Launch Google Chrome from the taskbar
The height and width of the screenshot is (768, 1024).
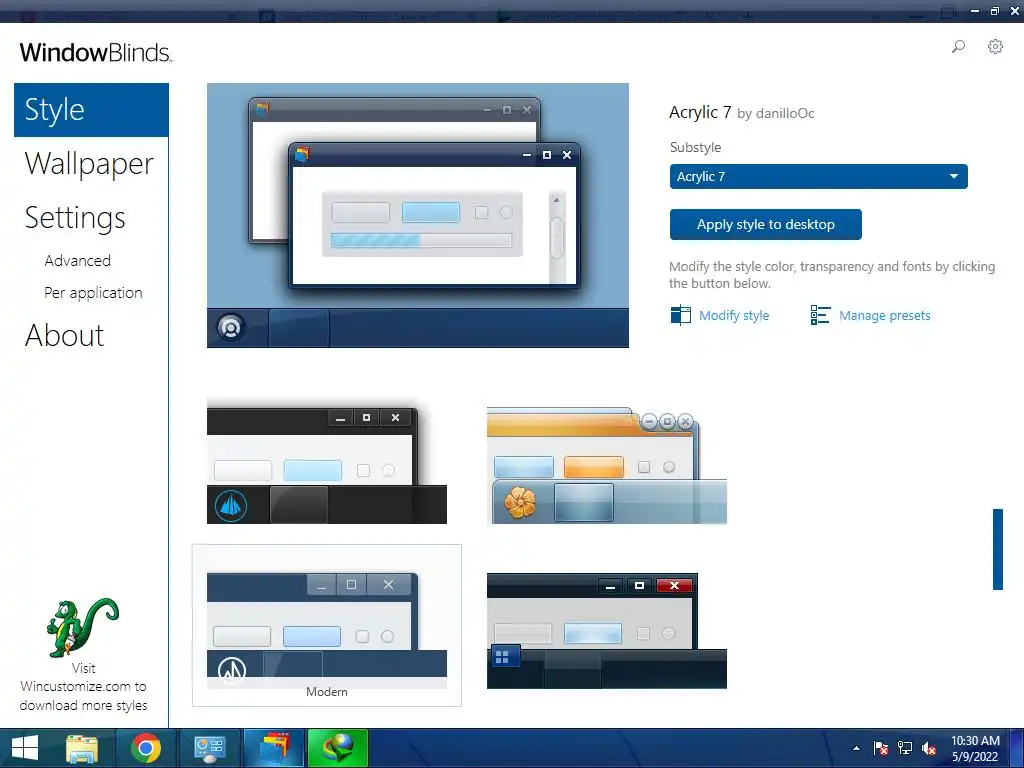click(x=146, y=748)
